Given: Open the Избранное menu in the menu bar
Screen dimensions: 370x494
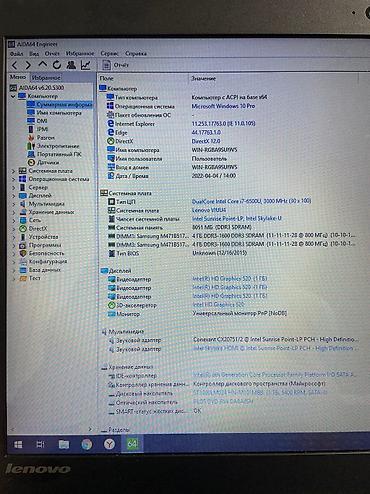Looking at the screenshot, I should tap(80, 53).
